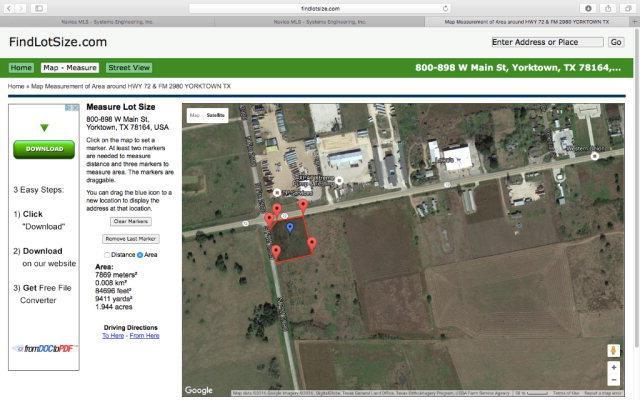Reload the page with refresh icon

445,8
